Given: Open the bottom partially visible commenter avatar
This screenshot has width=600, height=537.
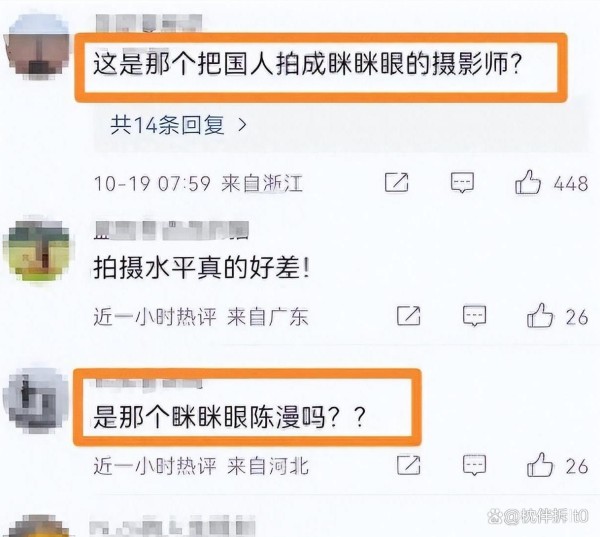Looking at the screenshot, I should click(38, 526).
